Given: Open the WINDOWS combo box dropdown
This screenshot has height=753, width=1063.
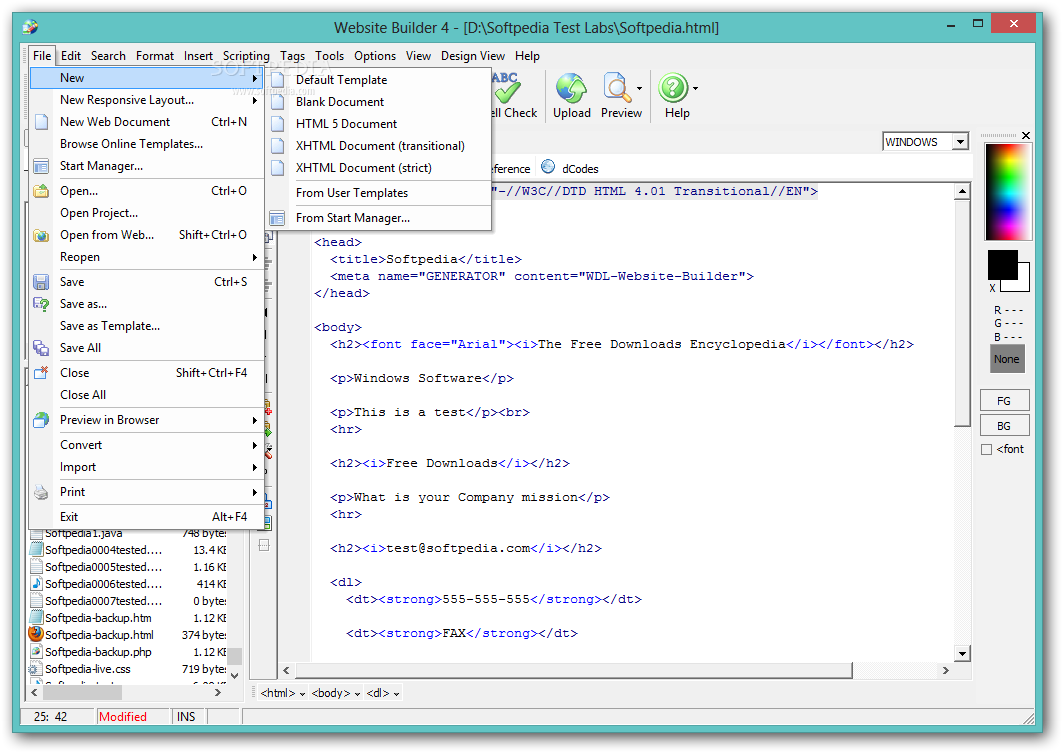Looking at the screenshot, I should (960, 142).
